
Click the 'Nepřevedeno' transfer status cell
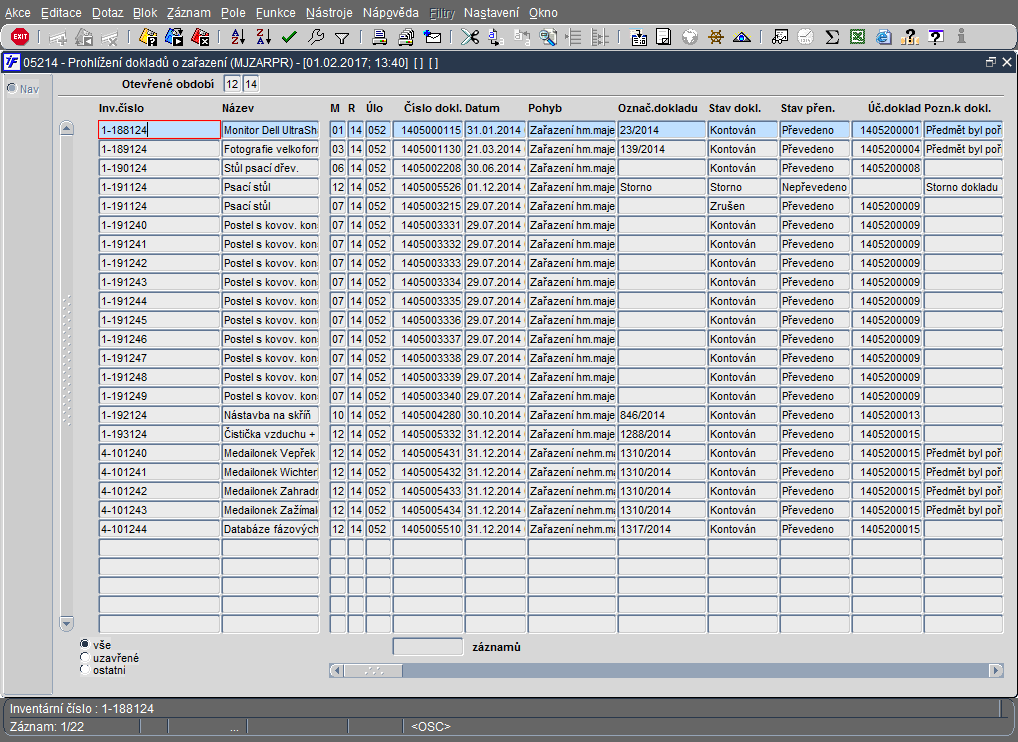coord(815,187)
